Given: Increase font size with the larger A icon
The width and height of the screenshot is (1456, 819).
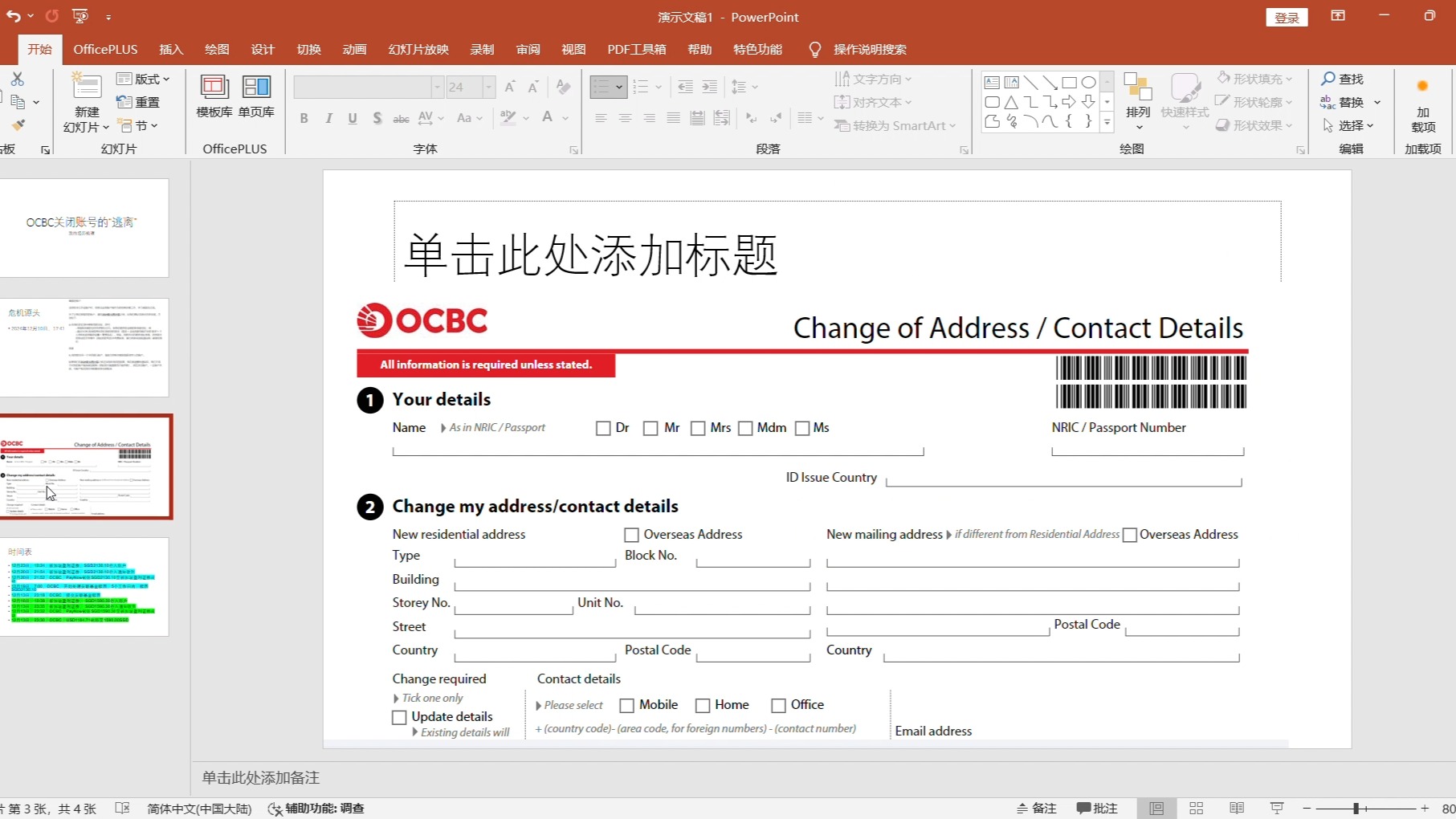Looking at the screenshot, I should 510,87.
